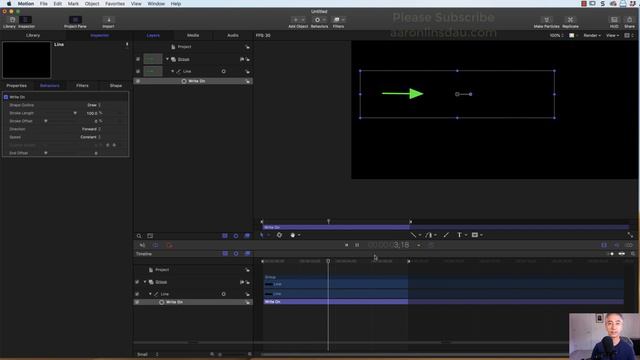Toggle Write On checkbox in Layers list
This screenshot has width=640, height=360.
click(x=138, y=81)
